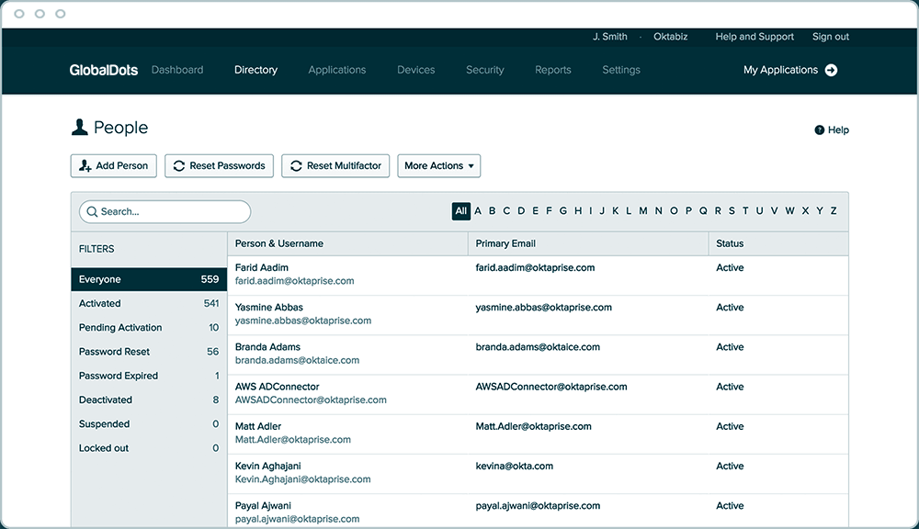
Task: Click the Sign out link
Action: pos(830,36)
